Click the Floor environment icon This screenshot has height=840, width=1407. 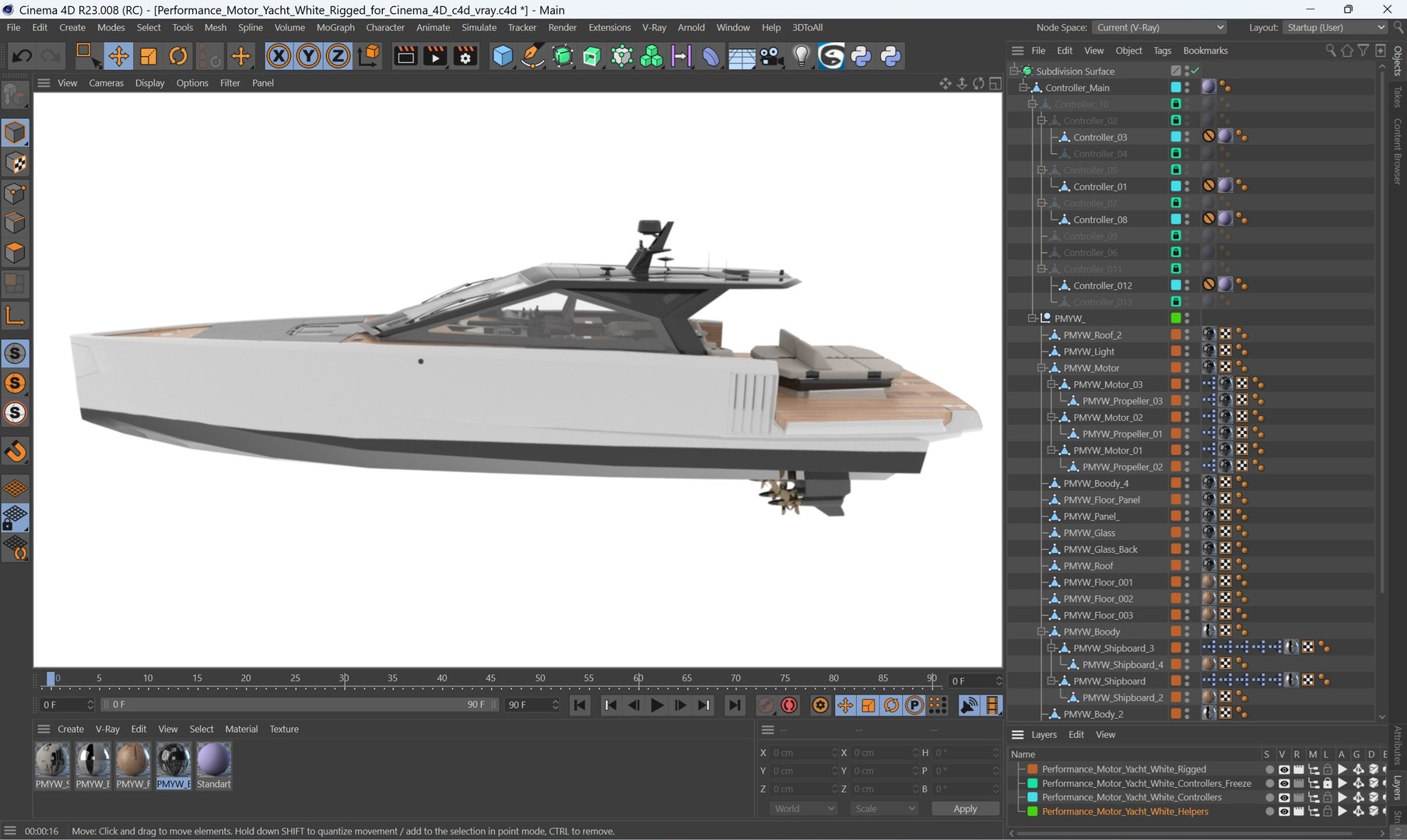(741, 56)
